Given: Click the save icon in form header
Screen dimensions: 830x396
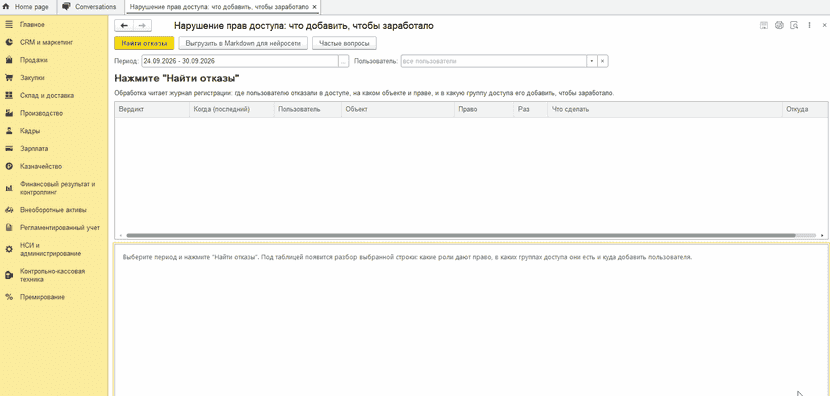Looking at the screenshot, I should click(764, 25).
